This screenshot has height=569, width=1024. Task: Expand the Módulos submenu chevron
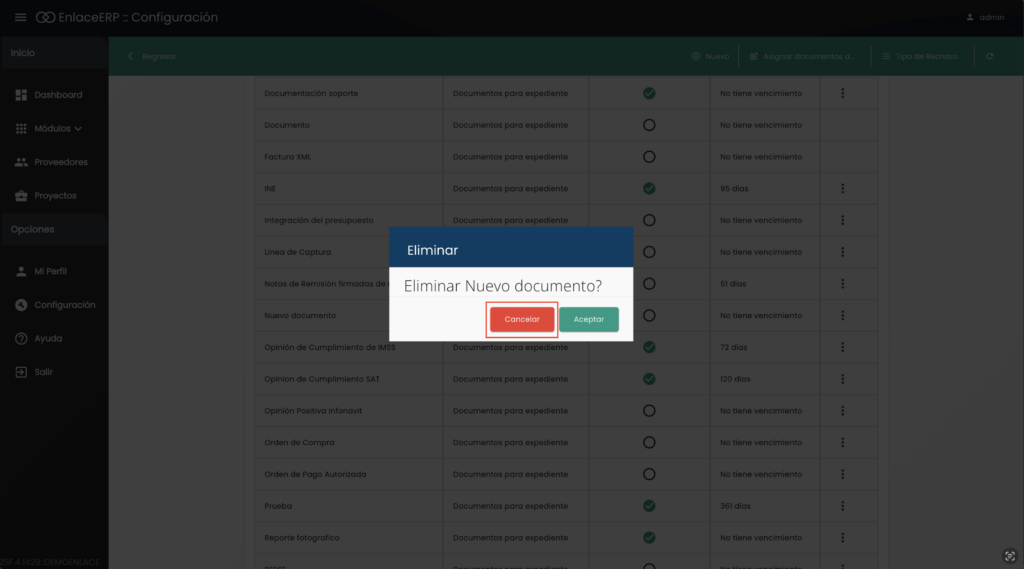(x=78, y=129)
